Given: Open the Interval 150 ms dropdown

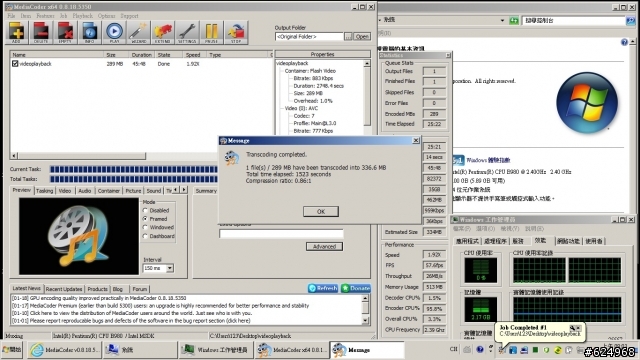Looking at the screenshot, I should click(169, 268).
